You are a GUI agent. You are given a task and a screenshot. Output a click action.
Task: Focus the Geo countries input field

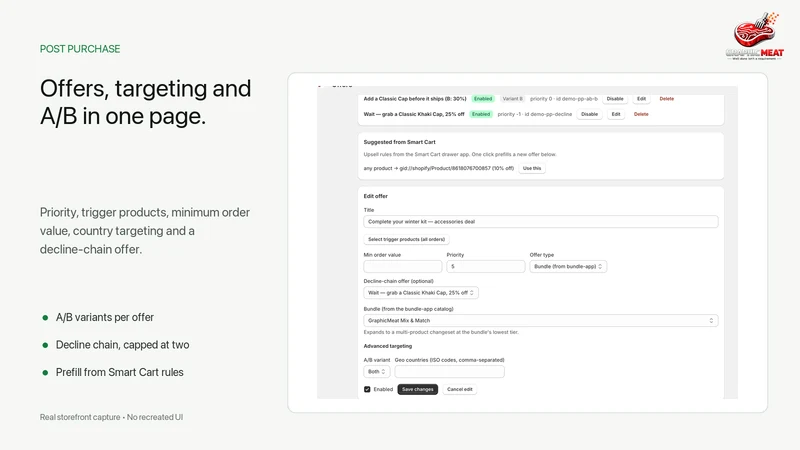(449, 371)
